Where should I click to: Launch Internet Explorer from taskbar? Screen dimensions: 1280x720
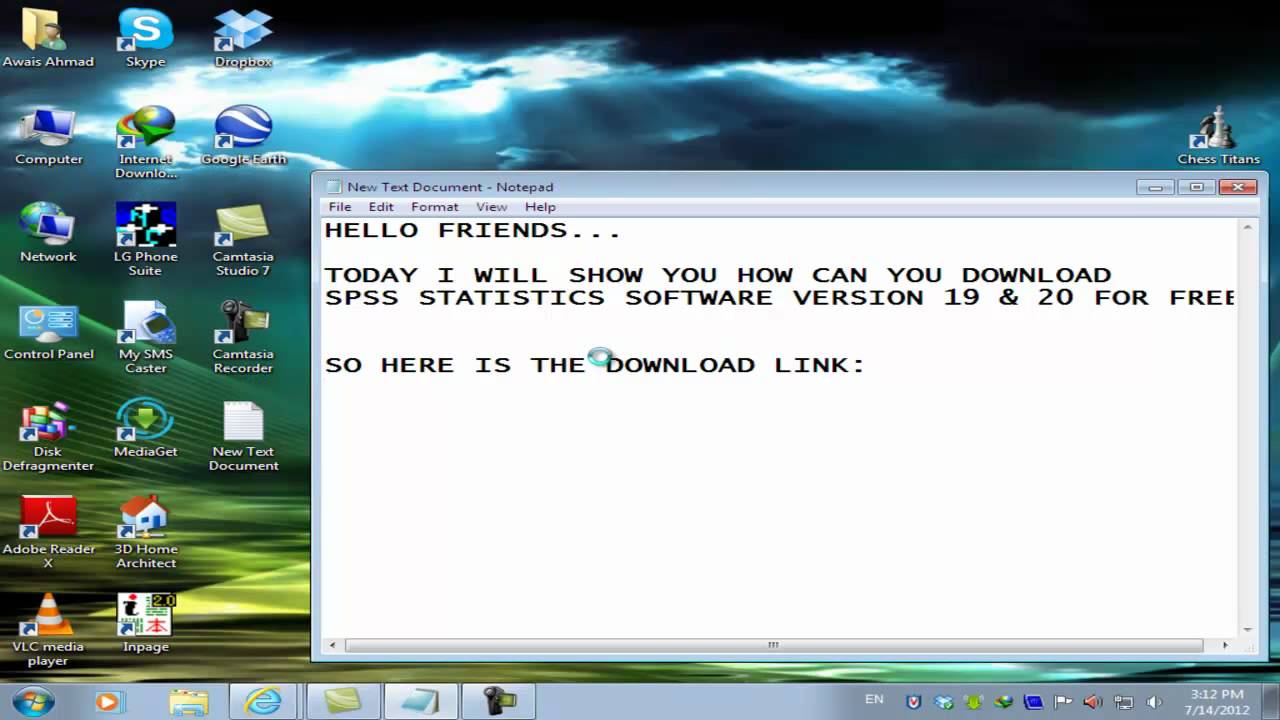click(263, 701)
